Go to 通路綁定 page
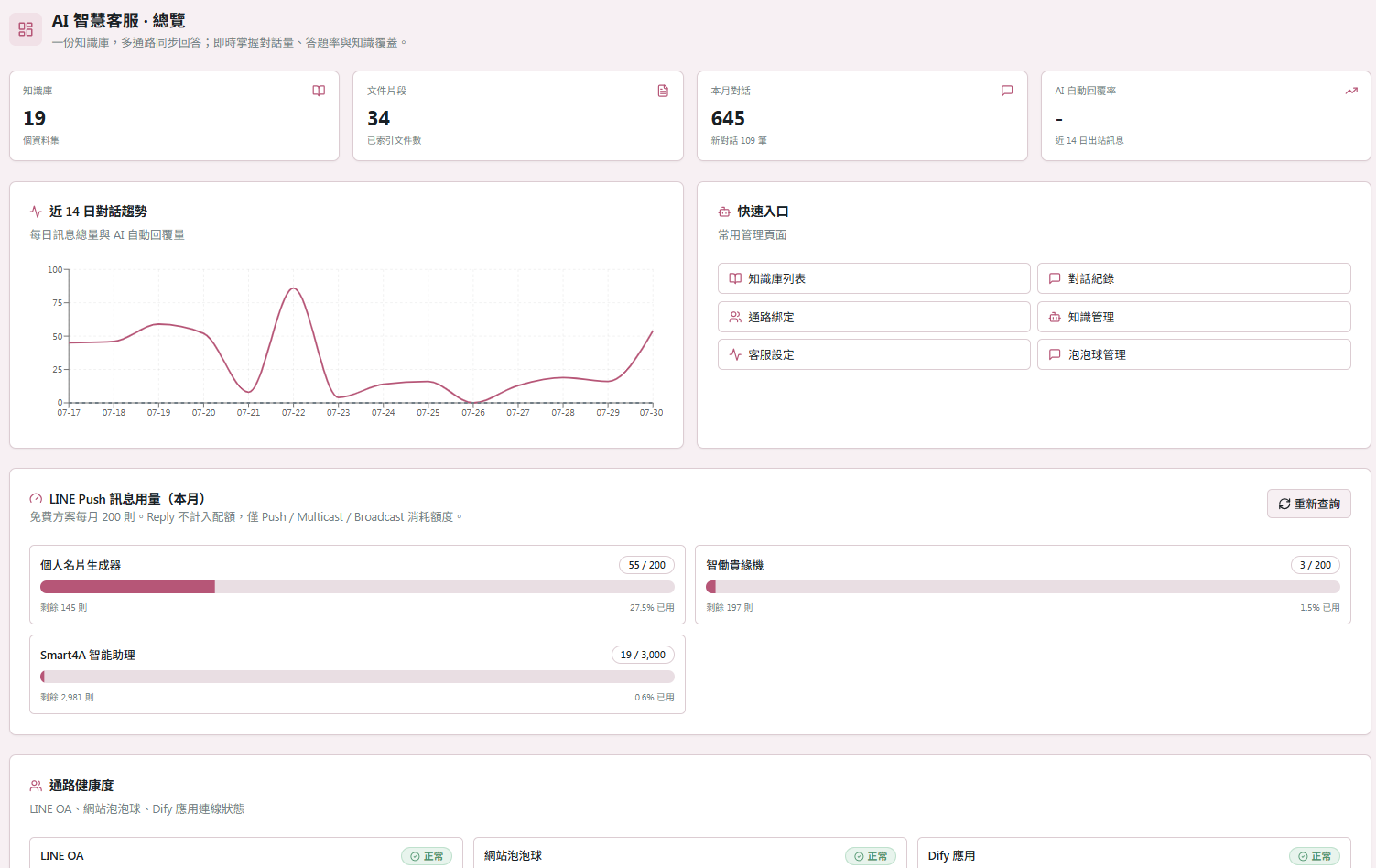The width and height of the screenshot is (1376, 868). tap(874, 317)
